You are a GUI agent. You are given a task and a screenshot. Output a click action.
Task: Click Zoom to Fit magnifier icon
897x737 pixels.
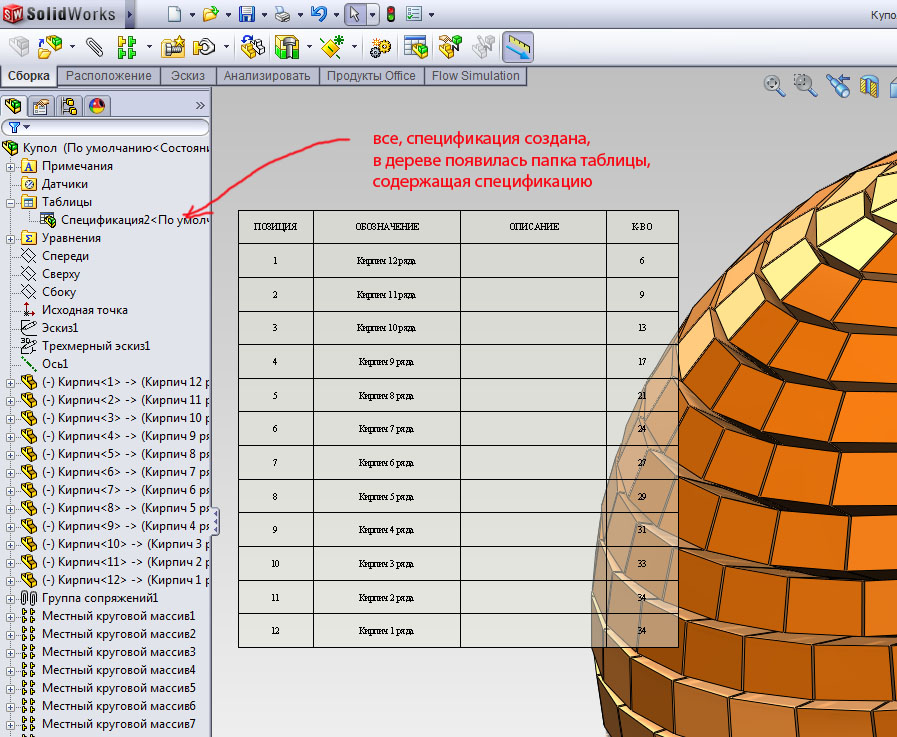773,86
